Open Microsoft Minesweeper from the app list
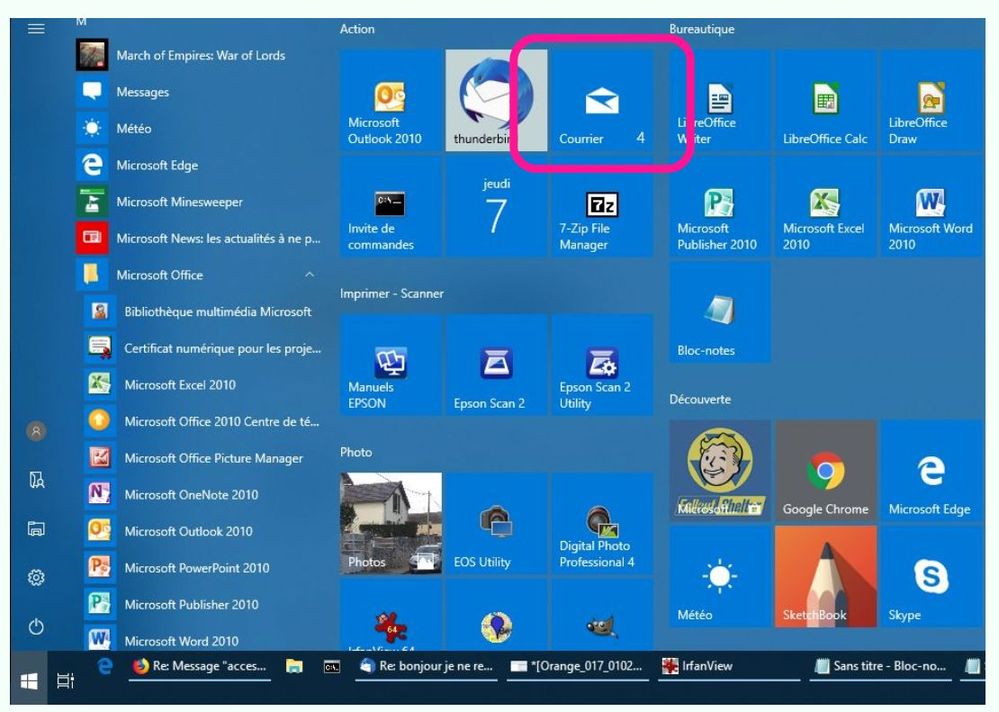The height and width of the screenshot is (712, 999). pos(201,202)
